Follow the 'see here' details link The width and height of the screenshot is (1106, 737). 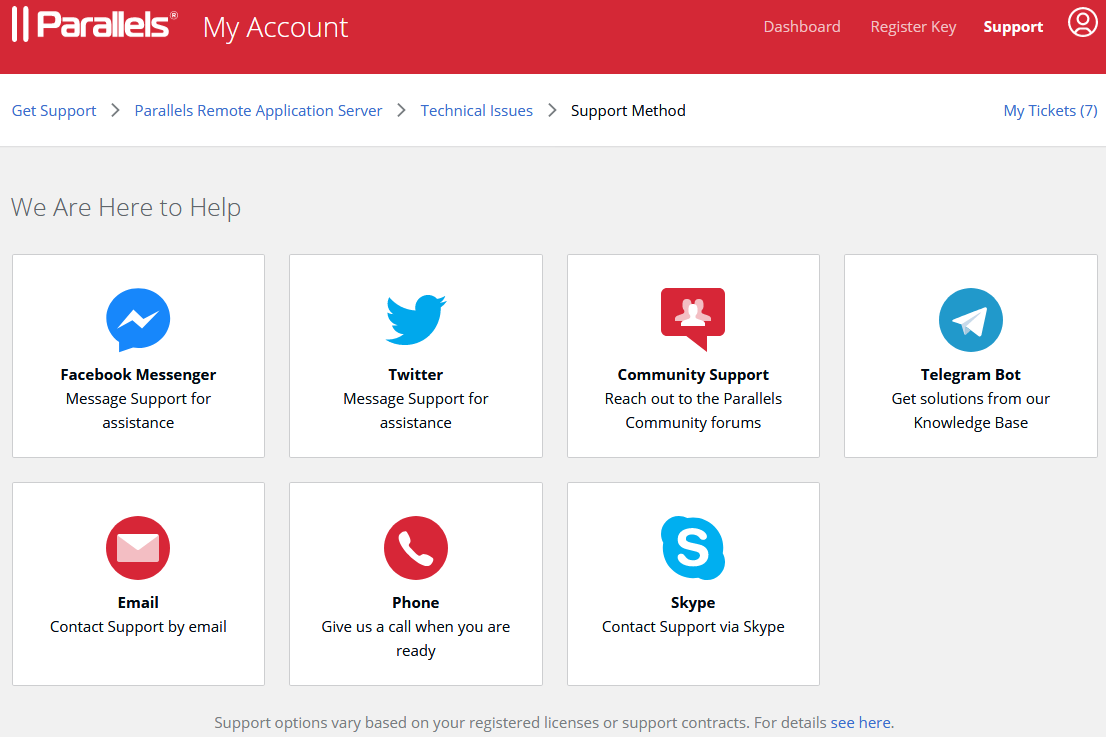click(x=861, y=722)
